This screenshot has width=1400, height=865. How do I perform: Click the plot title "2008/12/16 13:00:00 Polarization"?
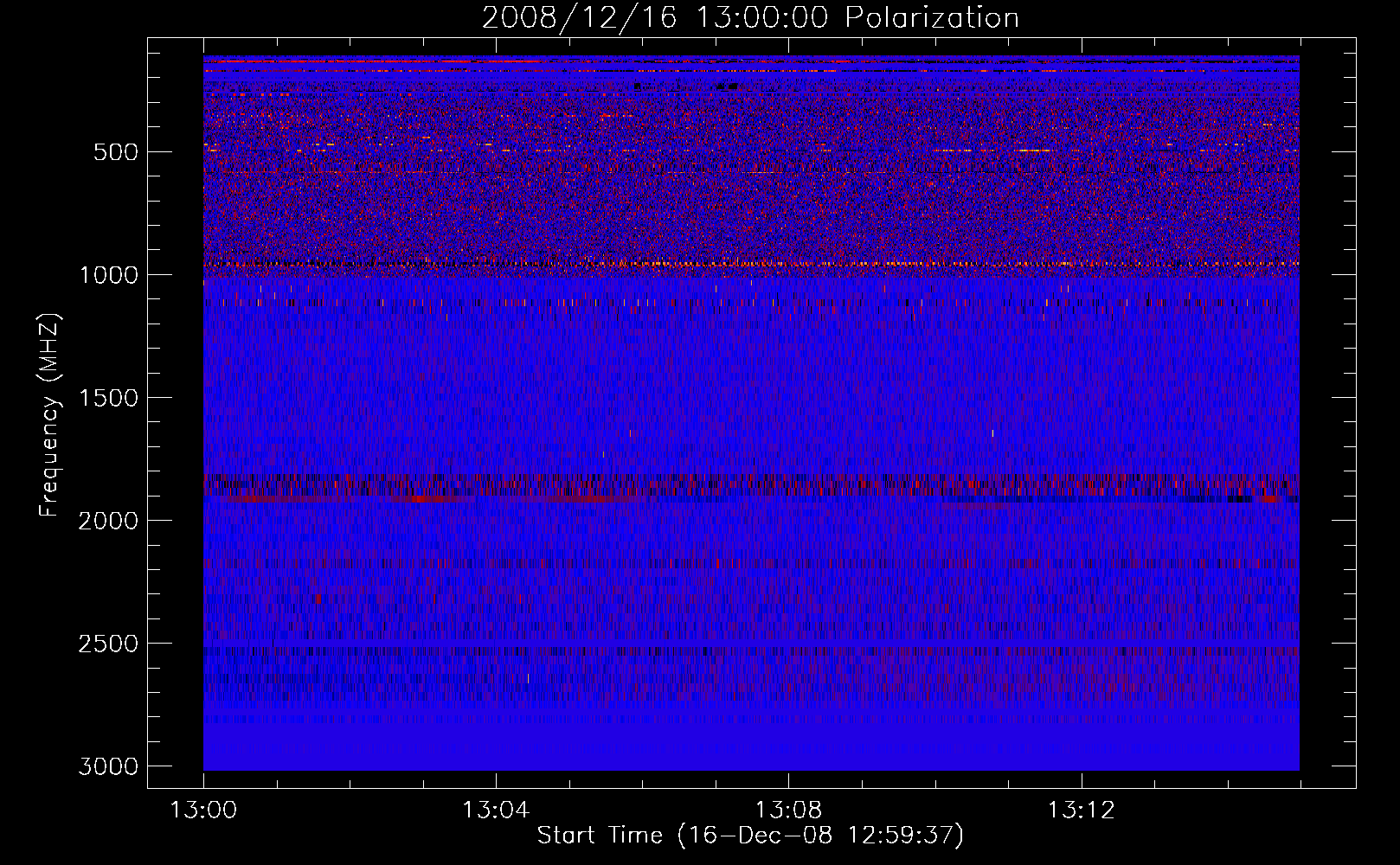[750, 17]
